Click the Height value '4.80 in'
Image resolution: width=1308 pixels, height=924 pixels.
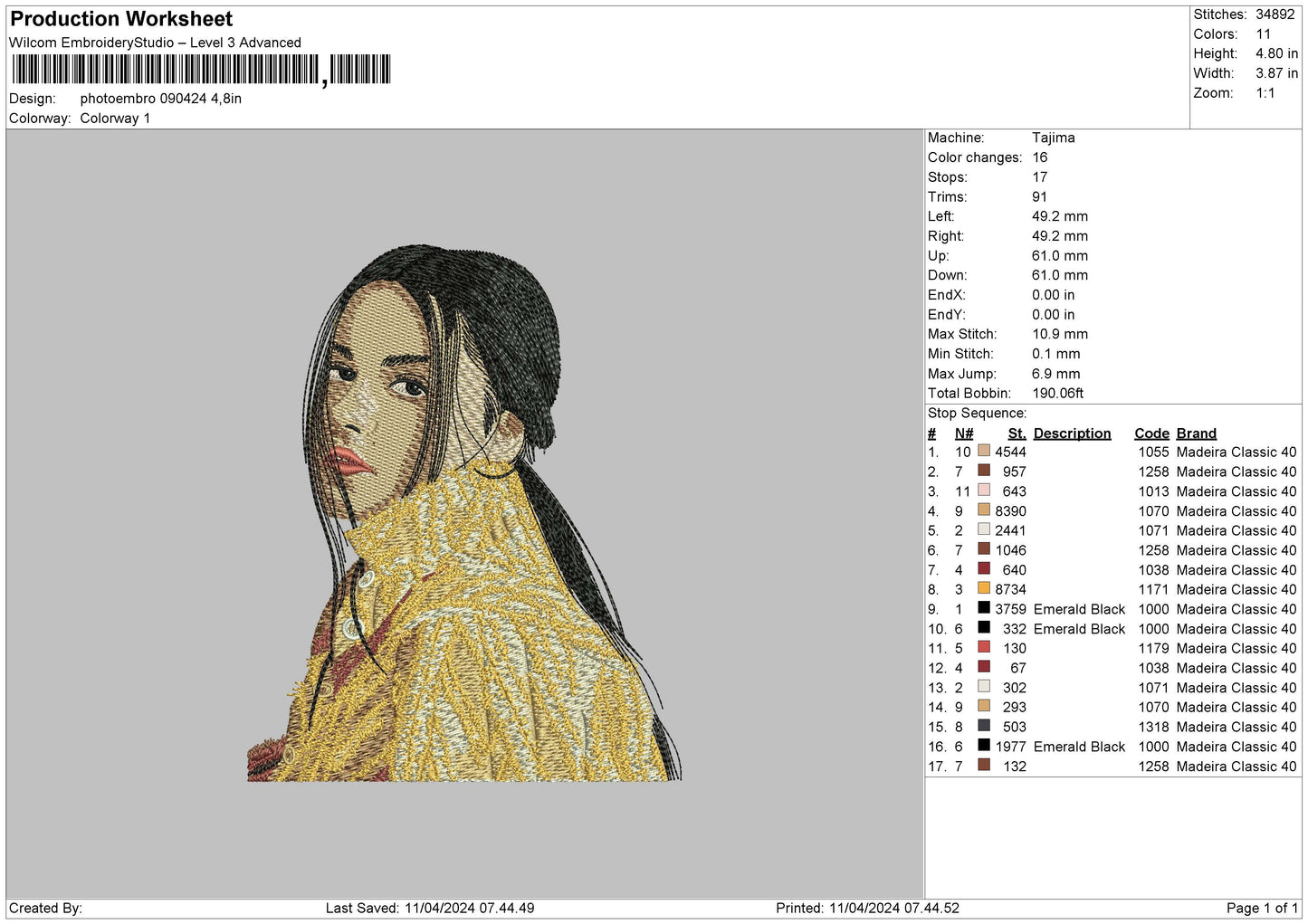(1276, 53)
